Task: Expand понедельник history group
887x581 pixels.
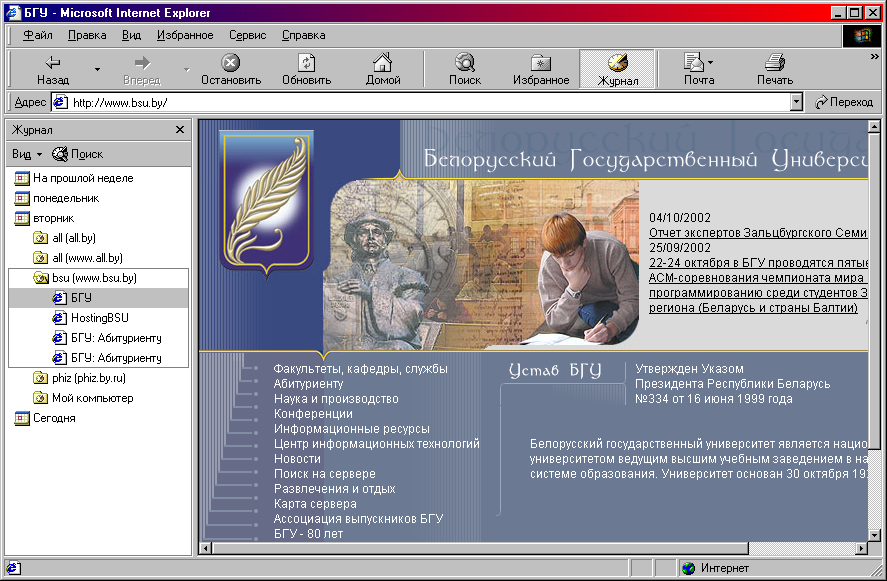Action: [57, 198]
